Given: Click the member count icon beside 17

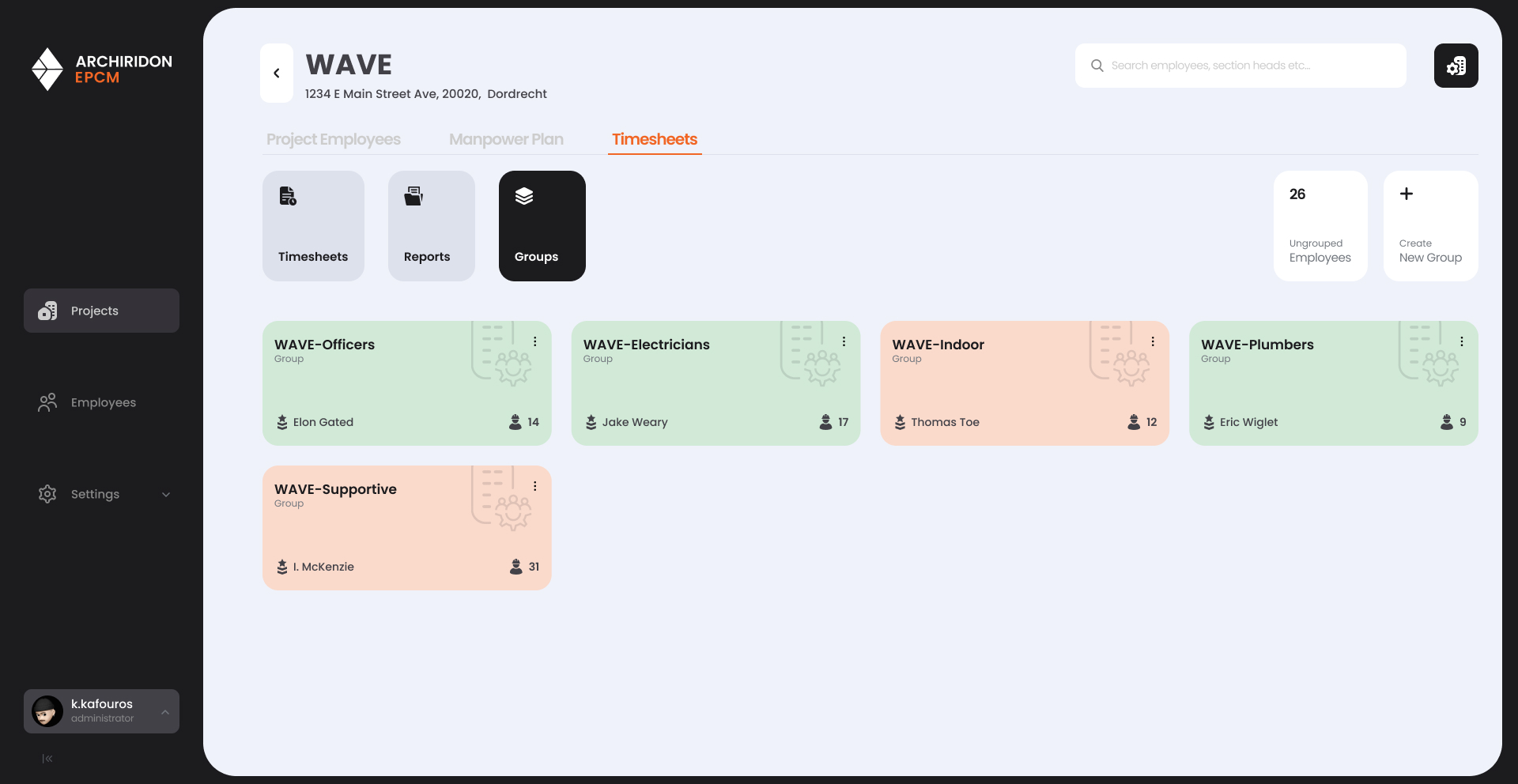Looking at the screenshot, I should (x=826, y=422).
